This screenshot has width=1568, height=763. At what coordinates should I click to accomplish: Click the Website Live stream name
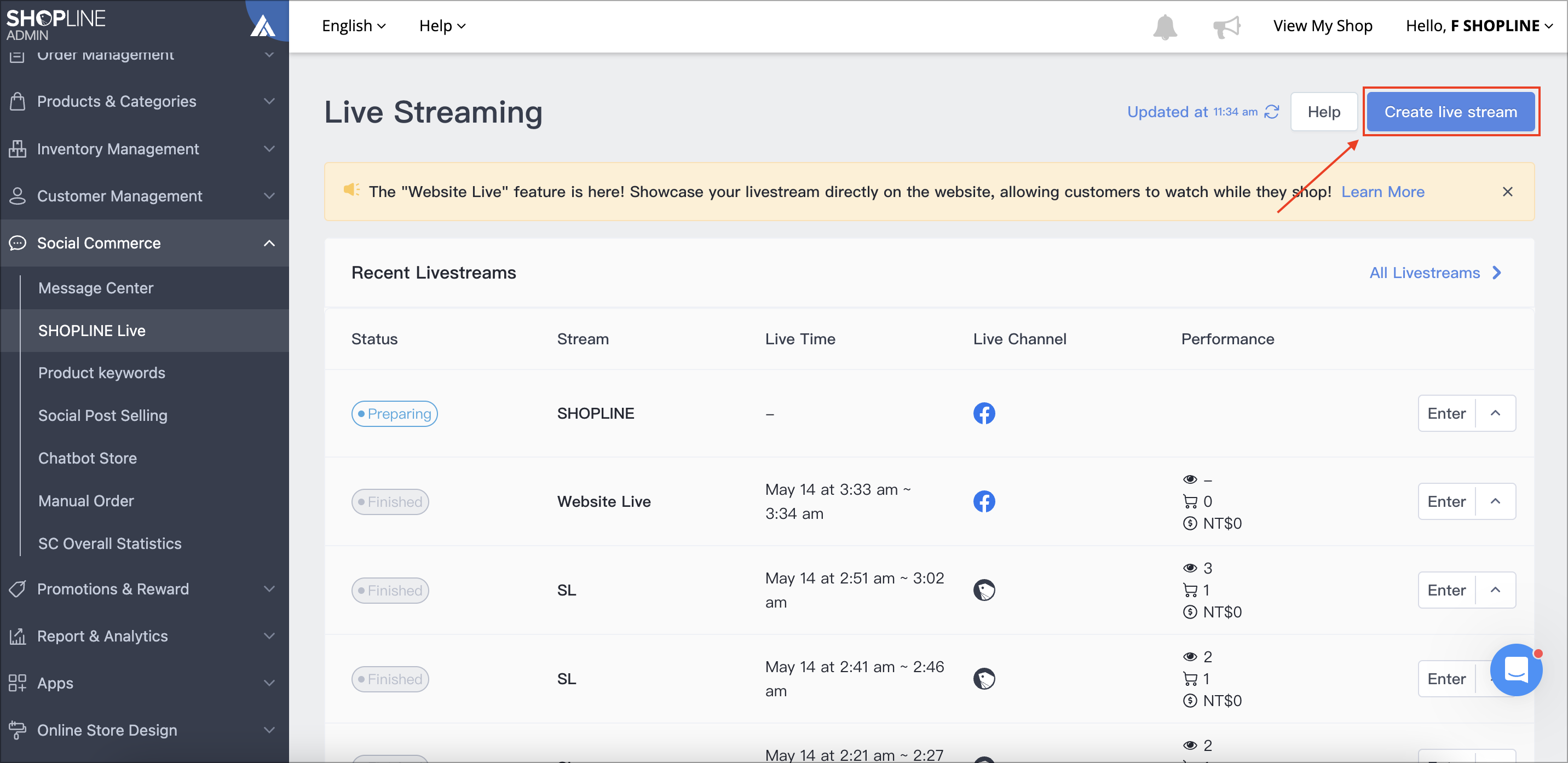tap(603, 501)
